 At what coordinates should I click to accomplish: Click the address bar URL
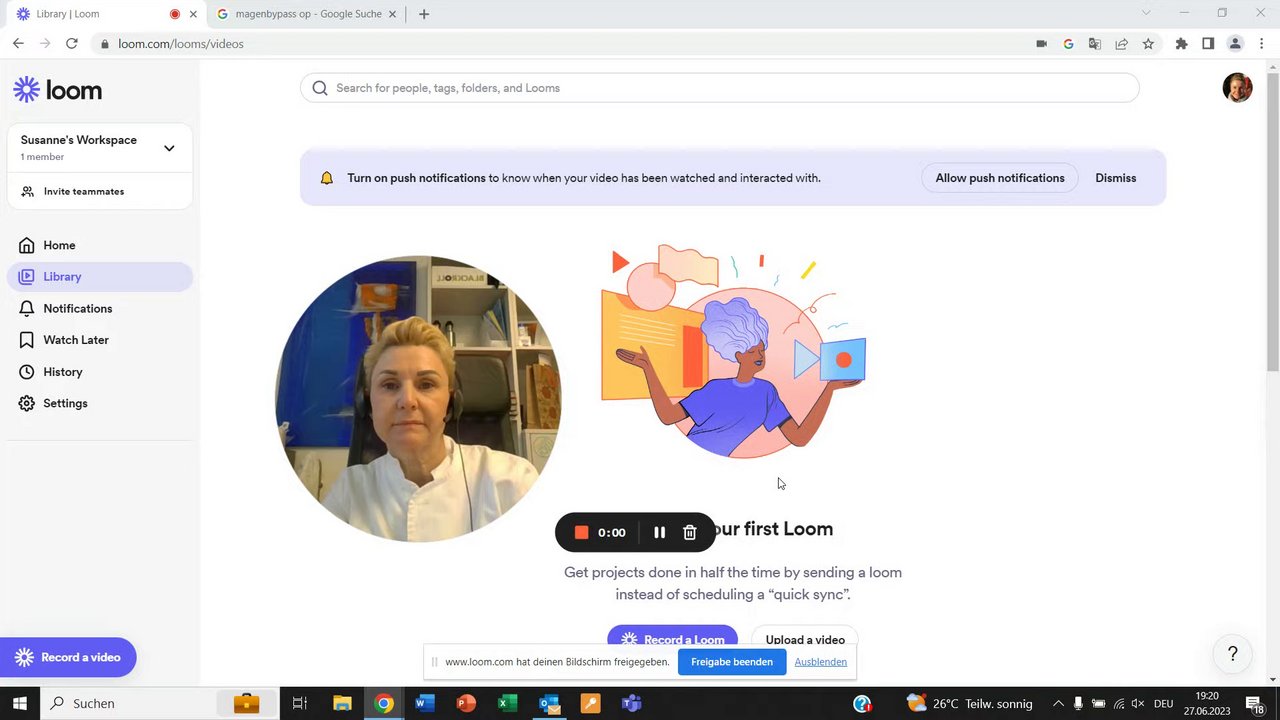[x=181, y=44]
